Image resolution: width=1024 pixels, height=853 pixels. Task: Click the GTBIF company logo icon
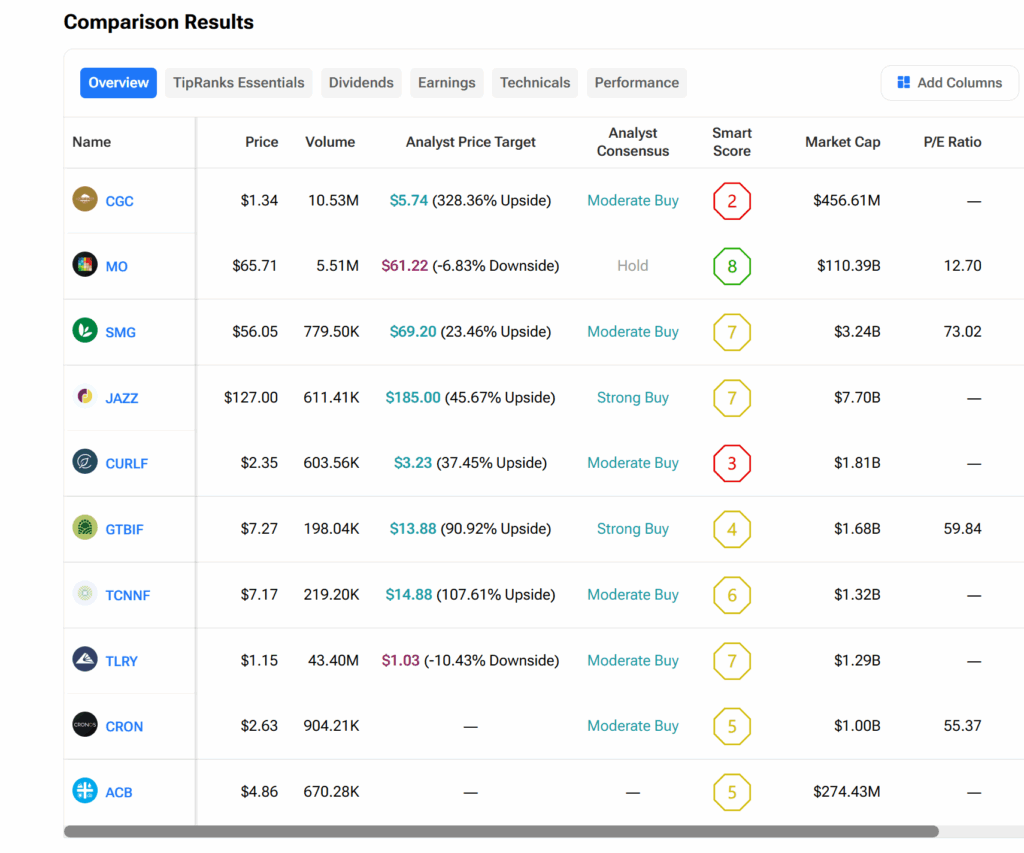click(x=85, y=528)
